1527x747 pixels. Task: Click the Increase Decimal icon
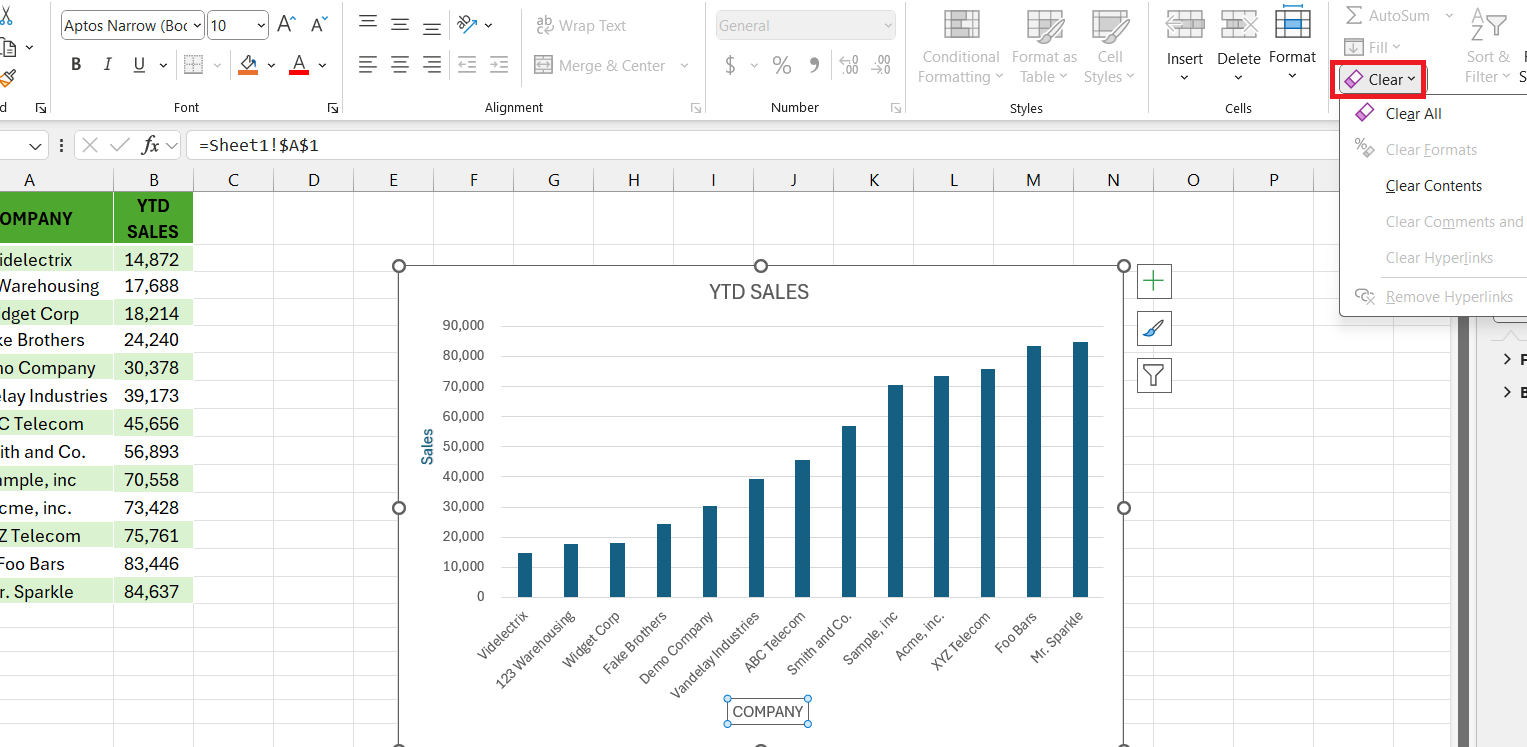coord(848,65)
